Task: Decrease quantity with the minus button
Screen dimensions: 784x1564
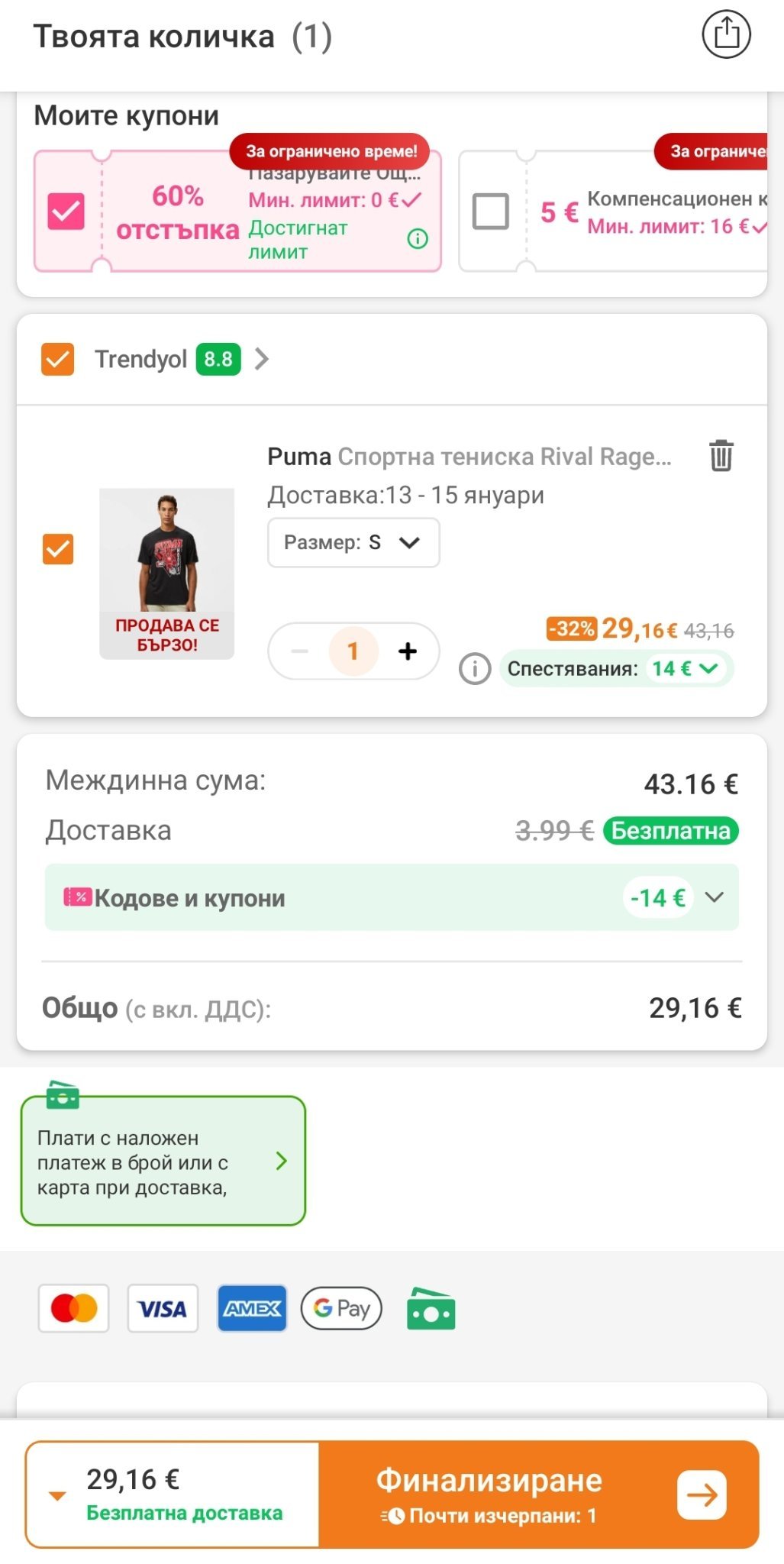Action: (x=300, y=651)
